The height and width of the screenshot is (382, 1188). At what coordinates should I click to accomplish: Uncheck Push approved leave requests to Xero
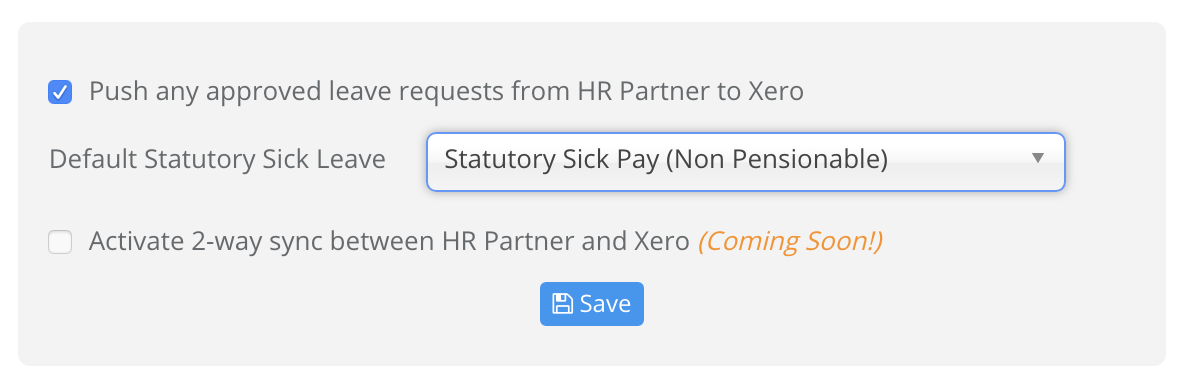coord(60,92)
